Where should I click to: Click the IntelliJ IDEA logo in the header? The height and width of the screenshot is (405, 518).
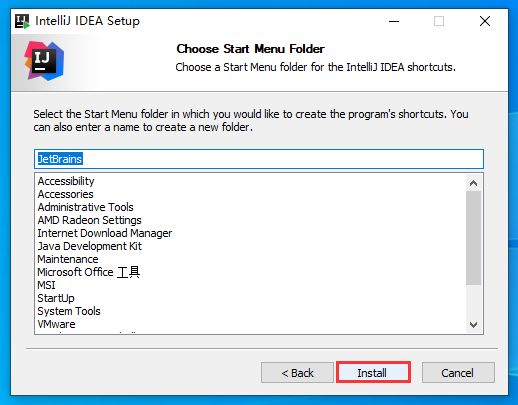[44, 61]
